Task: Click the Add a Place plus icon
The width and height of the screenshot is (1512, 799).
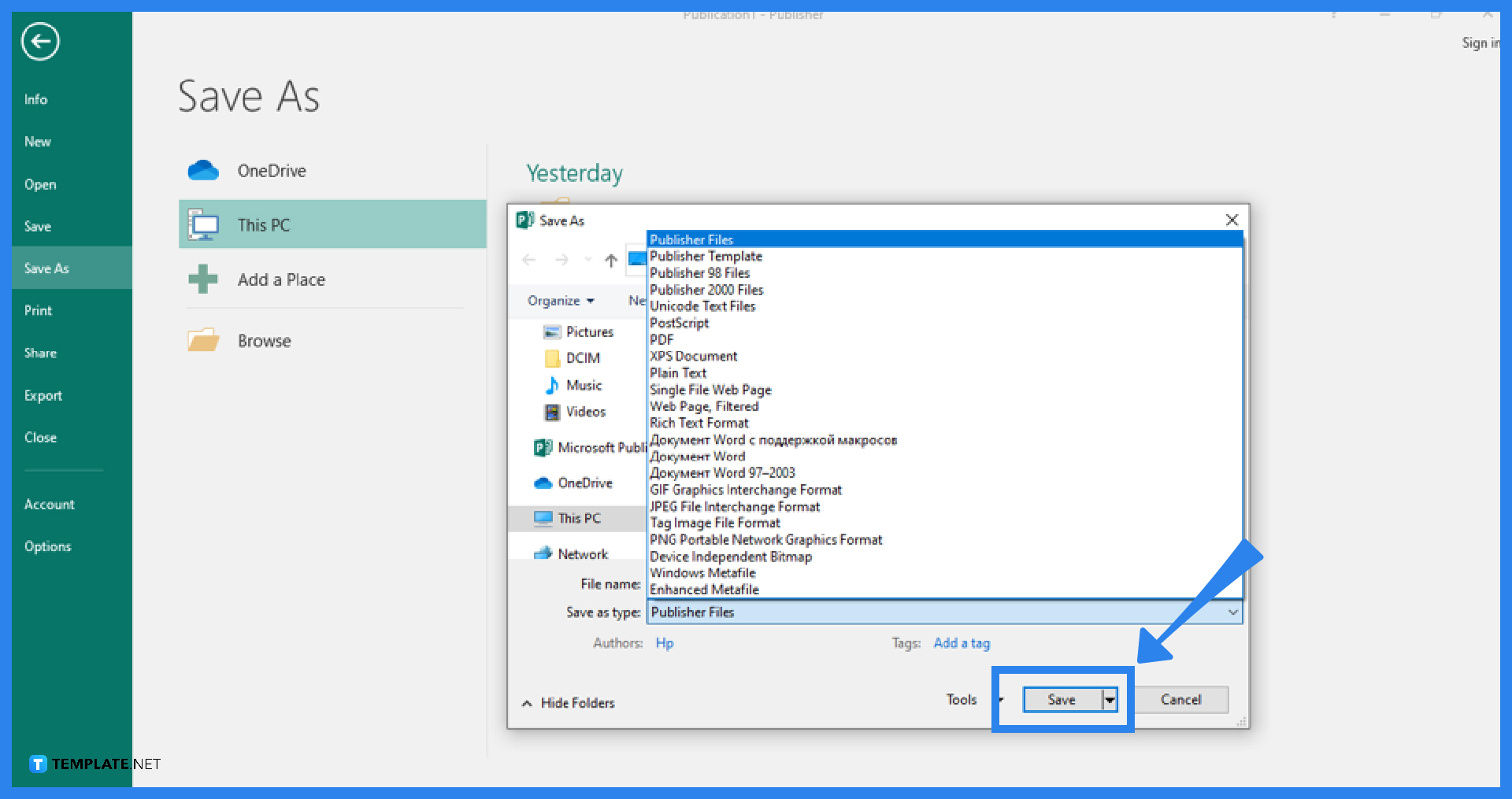Action: (x=203, y=279)
